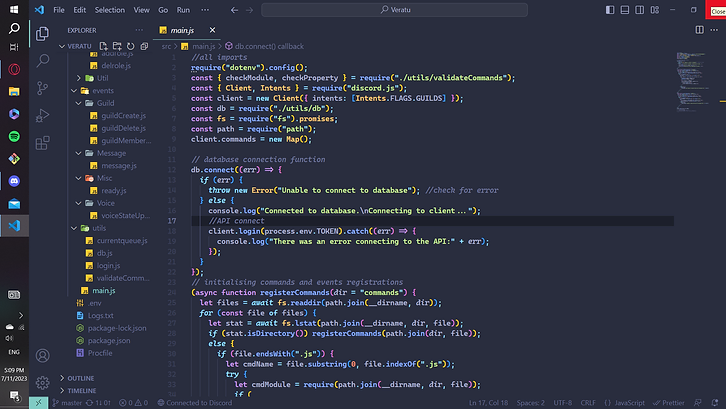This screenshot has height=409, width=726.
Task: Open the Source Control view
Action: (x=43, y=87)
